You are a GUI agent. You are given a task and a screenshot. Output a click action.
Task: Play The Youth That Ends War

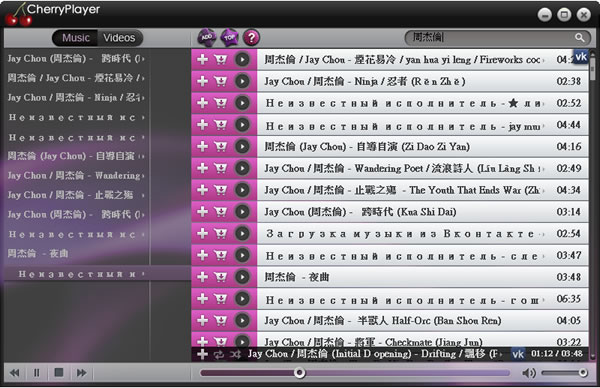coord(242,190)
